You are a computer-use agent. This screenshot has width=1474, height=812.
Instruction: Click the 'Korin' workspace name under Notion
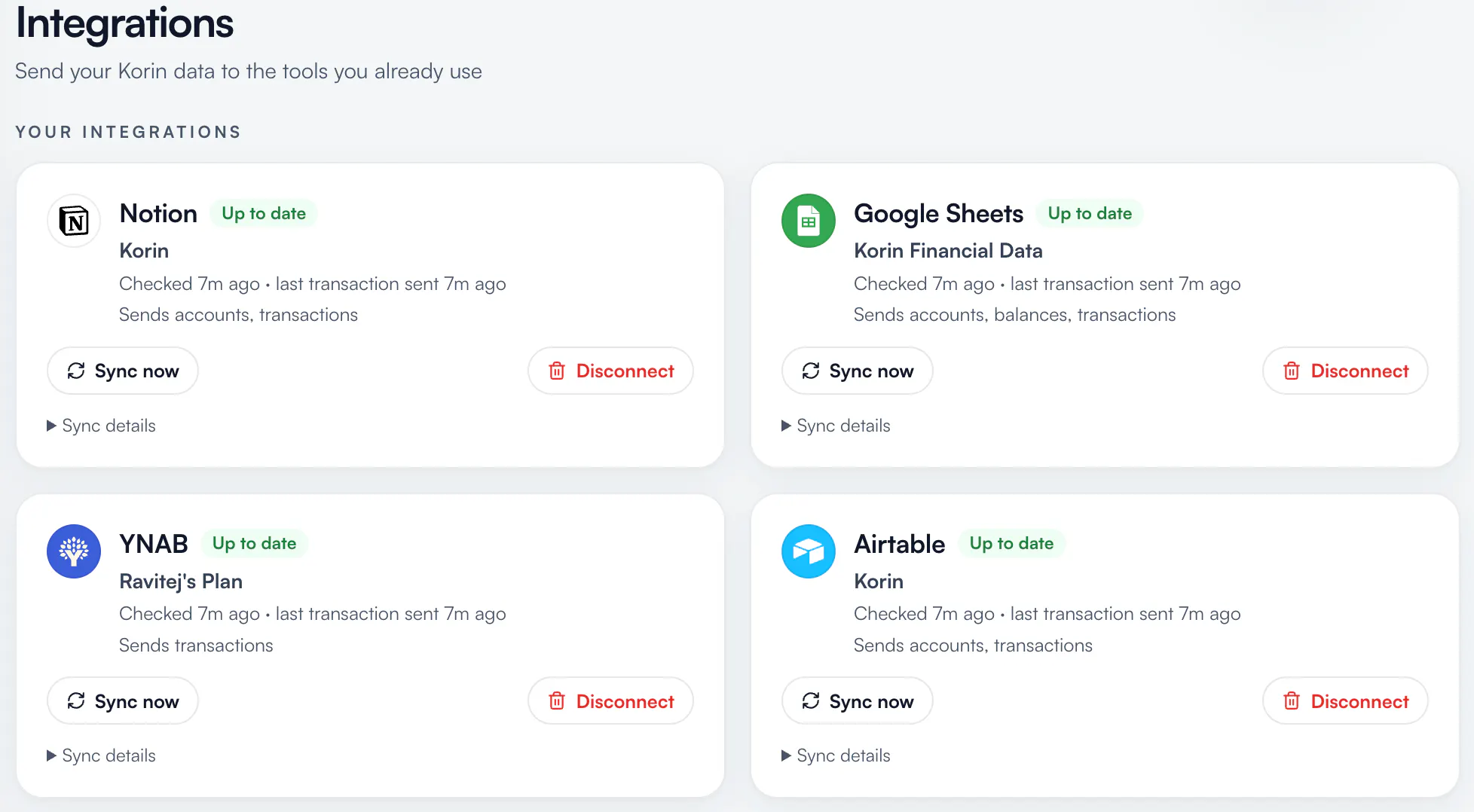point(144,250)
